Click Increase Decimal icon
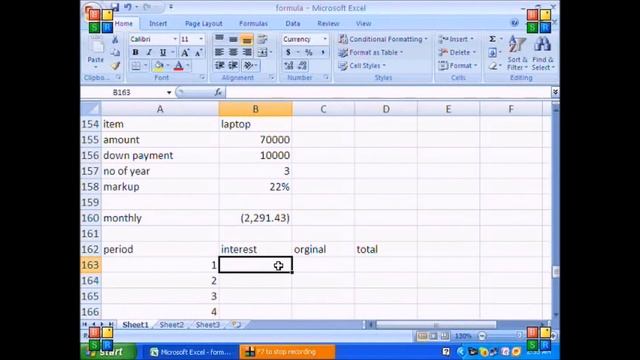 289,65
